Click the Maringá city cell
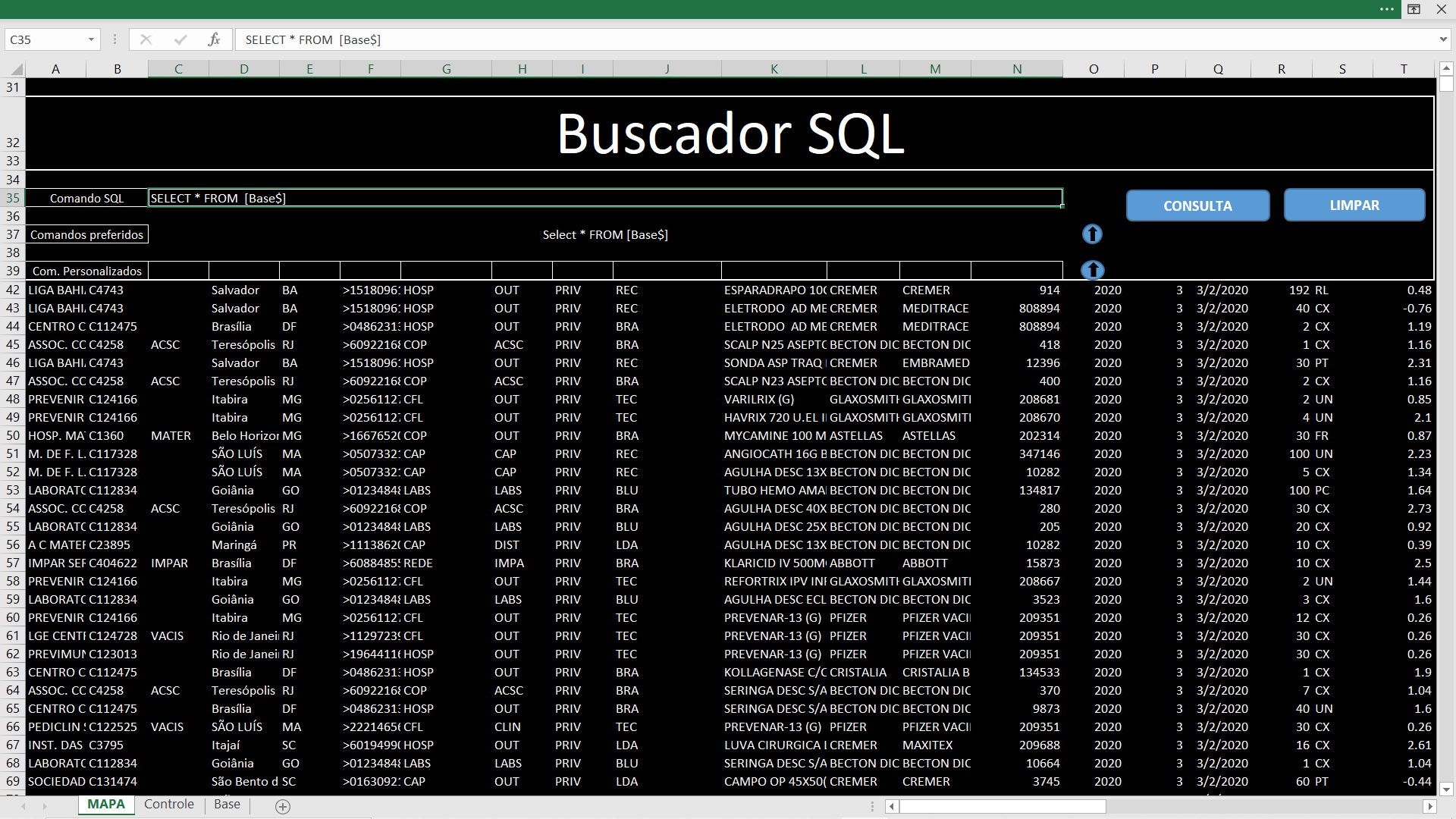This screenshot has width=1456, height=819. [x=244, y=544]
